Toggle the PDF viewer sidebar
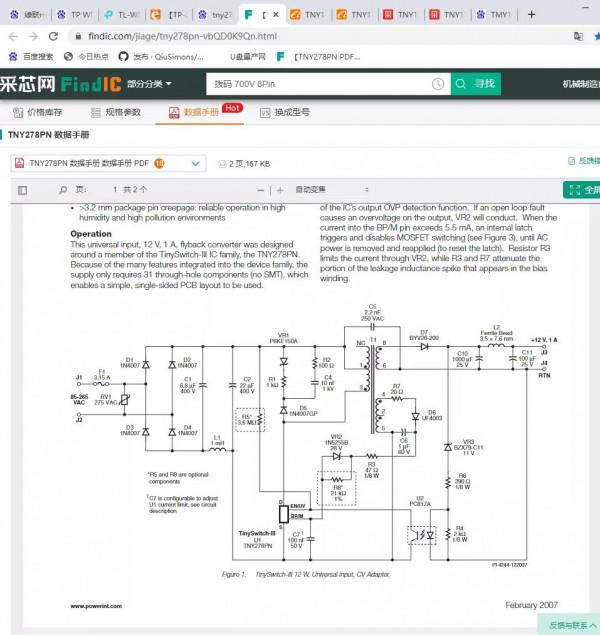Screen dimensions: 600x635 (x=23, y=190)
